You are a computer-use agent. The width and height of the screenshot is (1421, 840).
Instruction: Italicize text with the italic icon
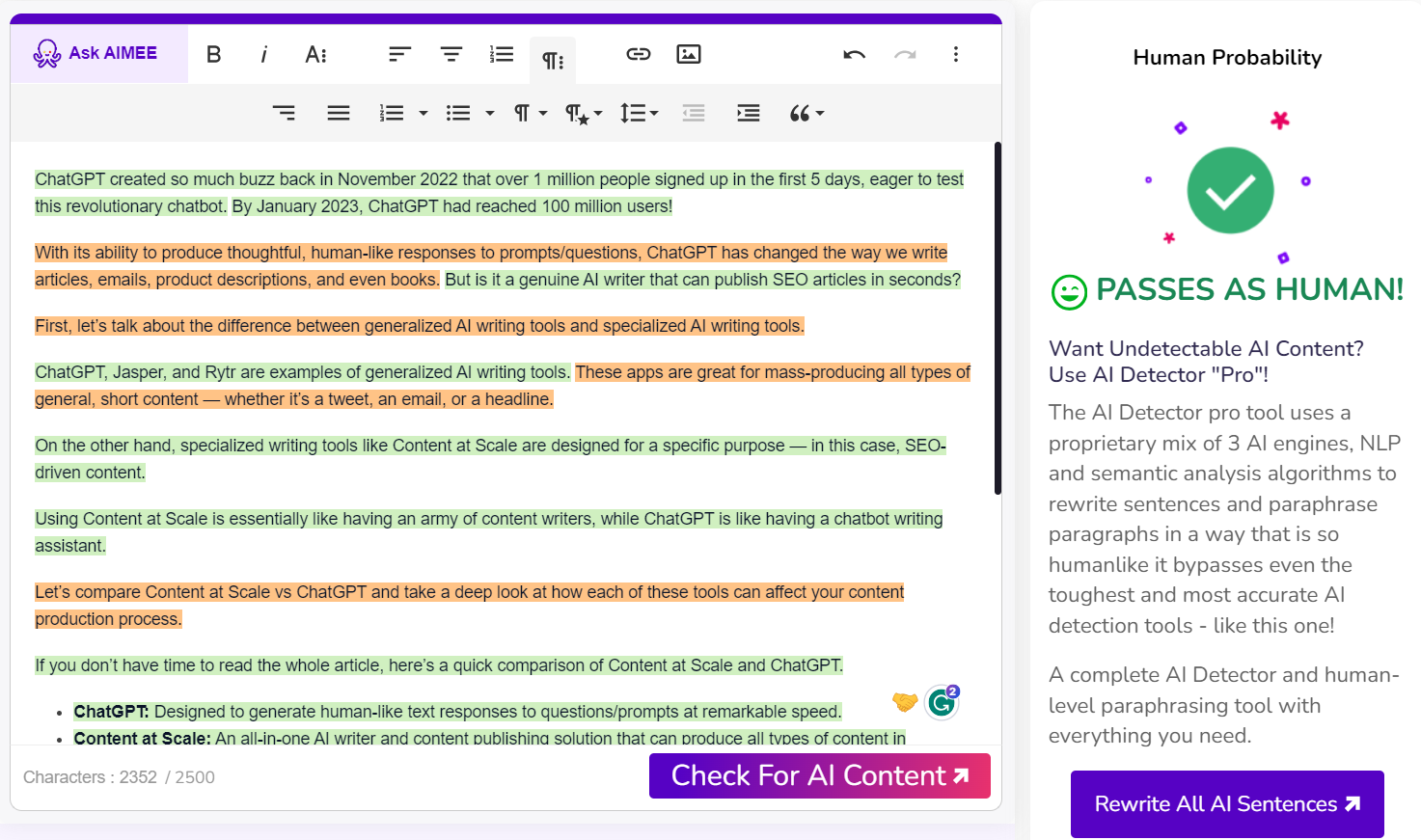pos(263,55)
